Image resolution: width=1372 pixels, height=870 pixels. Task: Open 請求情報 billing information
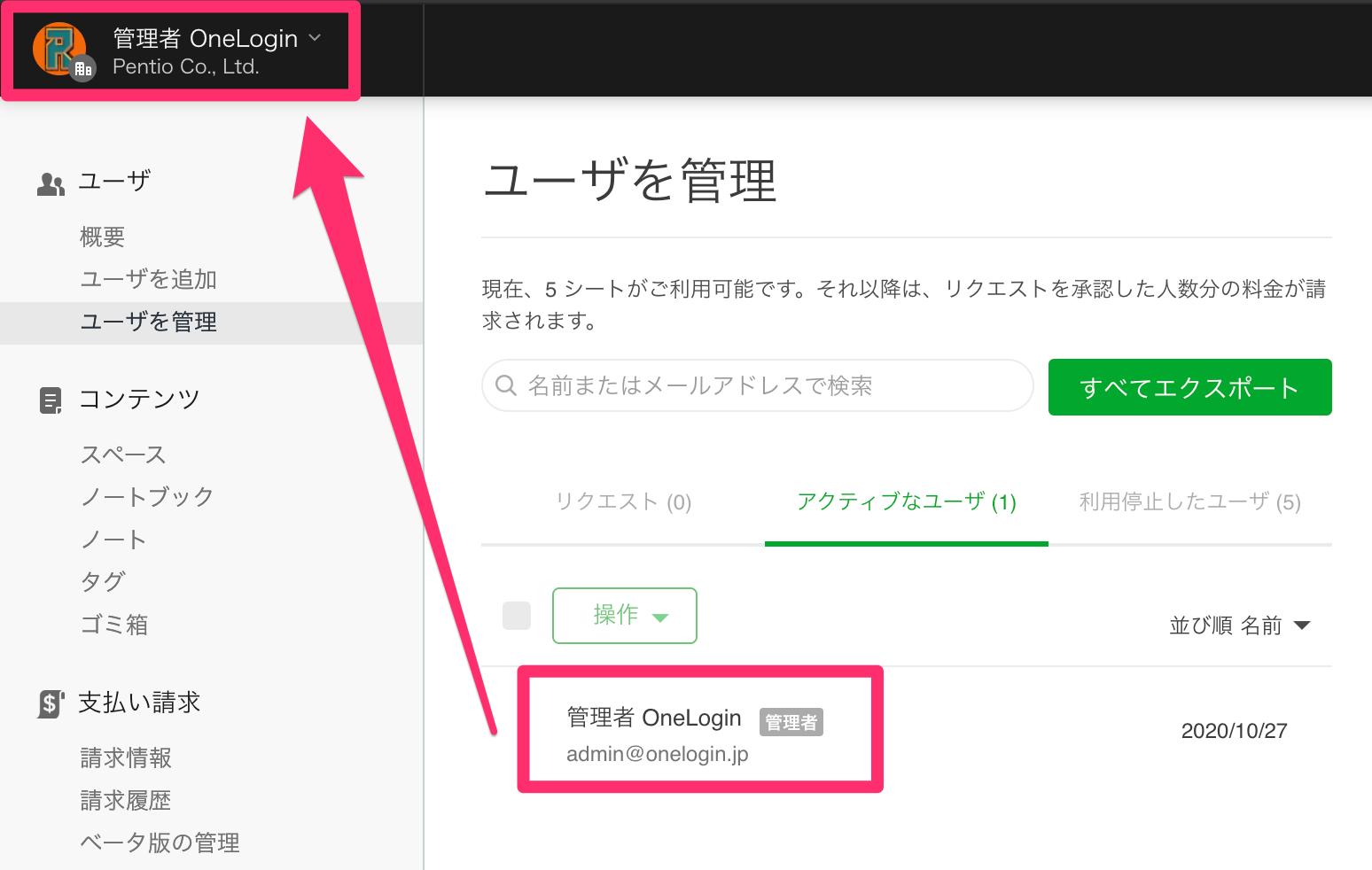click(126, 757)
